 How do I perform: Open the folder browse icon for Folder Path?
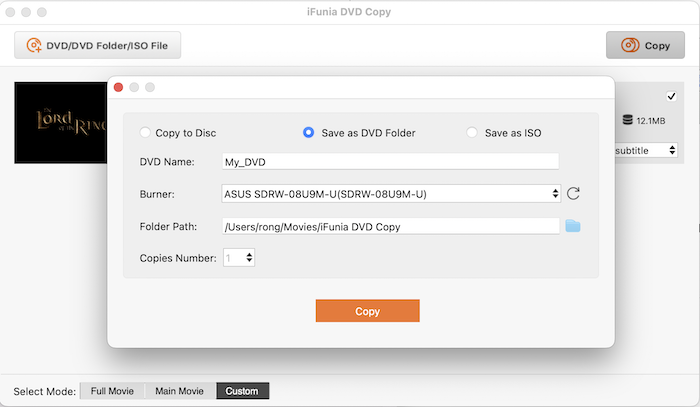[573, 226]
